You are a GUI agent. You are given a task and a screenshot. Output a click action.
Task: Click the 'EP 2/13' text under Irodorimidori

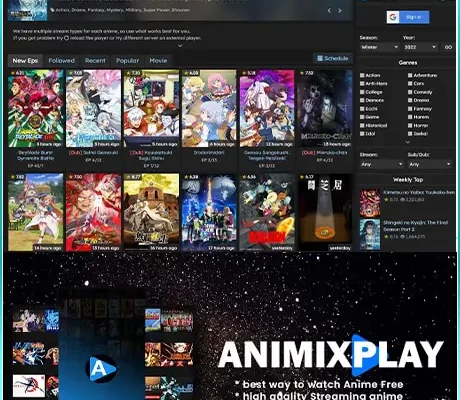[x=209, y=160]
